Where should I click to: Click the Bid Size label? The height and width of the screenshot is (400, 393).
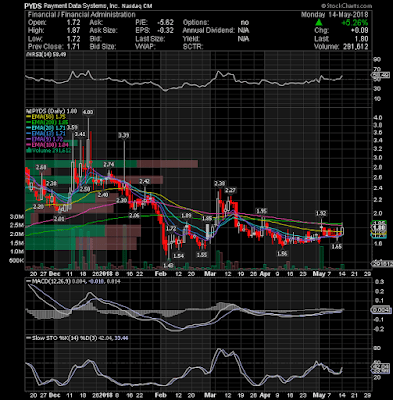(103, 47)
